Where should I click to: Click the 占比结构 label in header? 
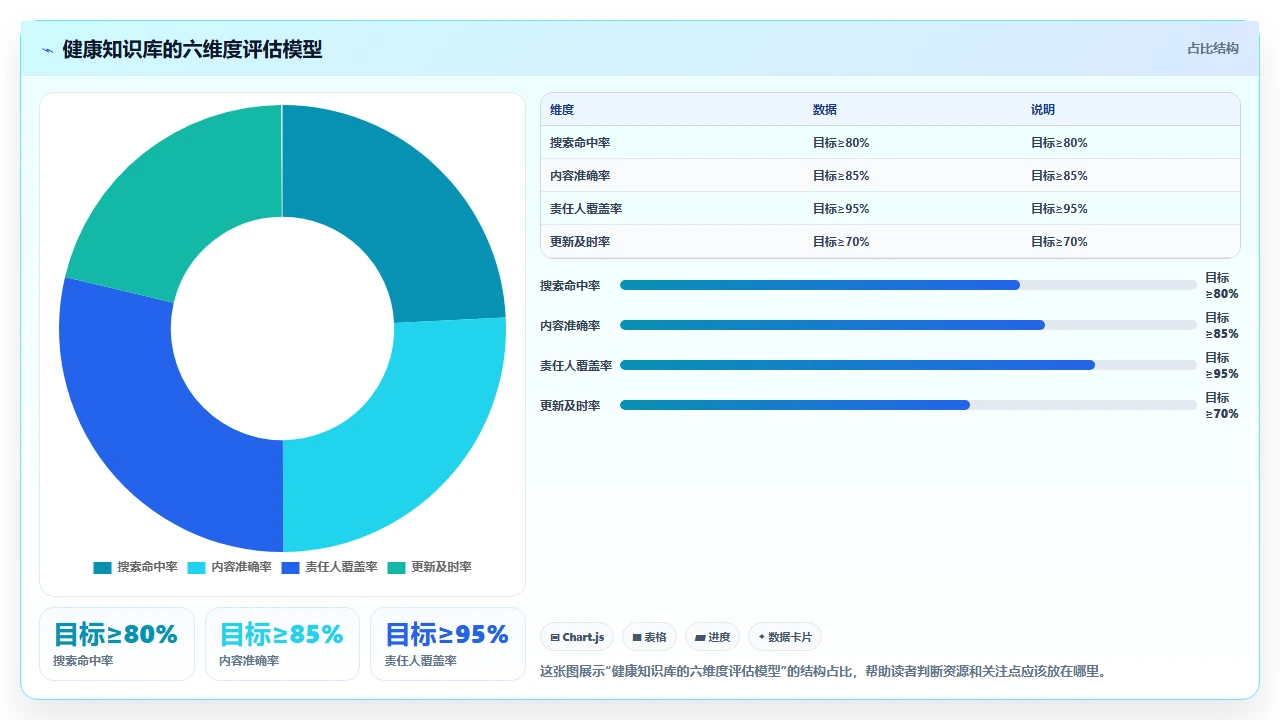click(1213, 48)
